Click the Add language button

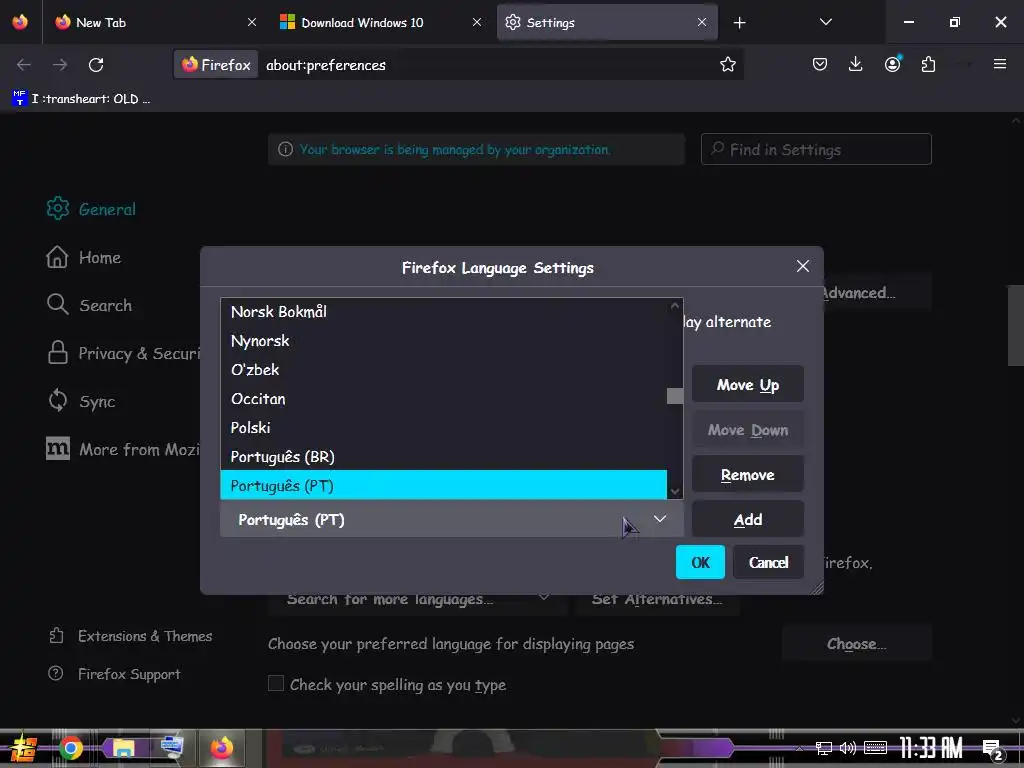[x=748, y=520]
